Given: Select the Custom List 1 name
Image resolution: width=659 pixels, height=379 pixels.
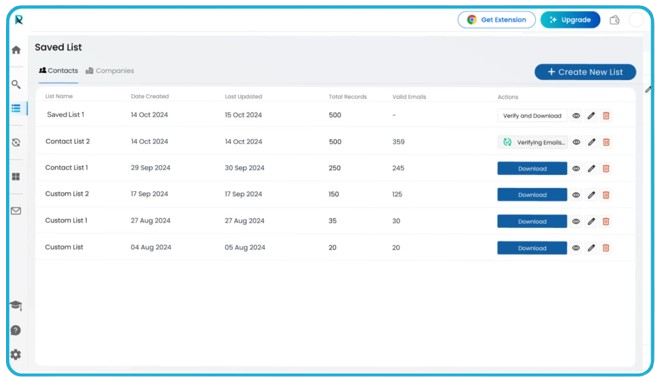Looking at the screenshot, I should coord(66,220).
